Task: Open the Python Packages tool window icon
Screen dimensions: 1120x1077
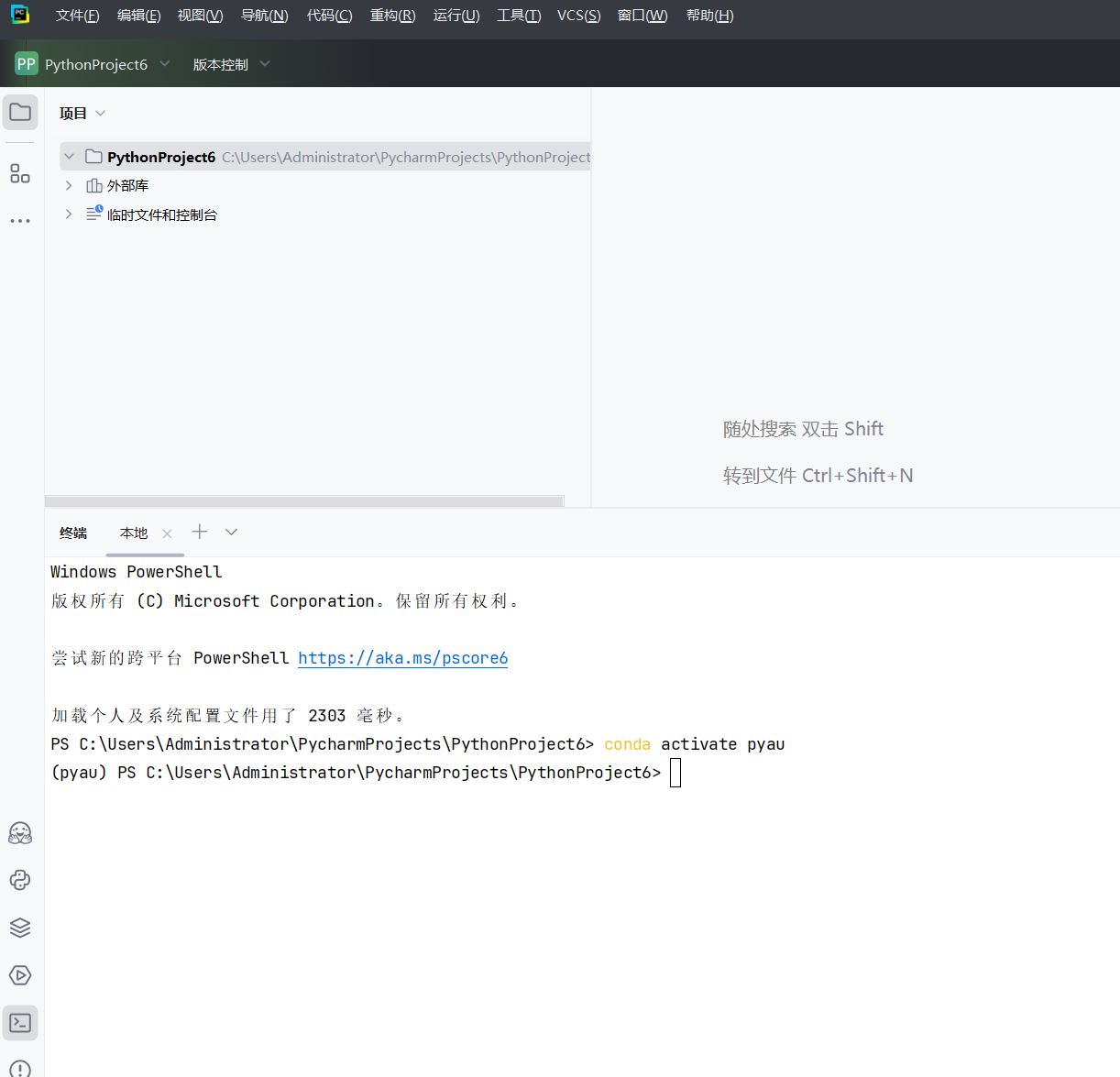Action: (20, 880)
